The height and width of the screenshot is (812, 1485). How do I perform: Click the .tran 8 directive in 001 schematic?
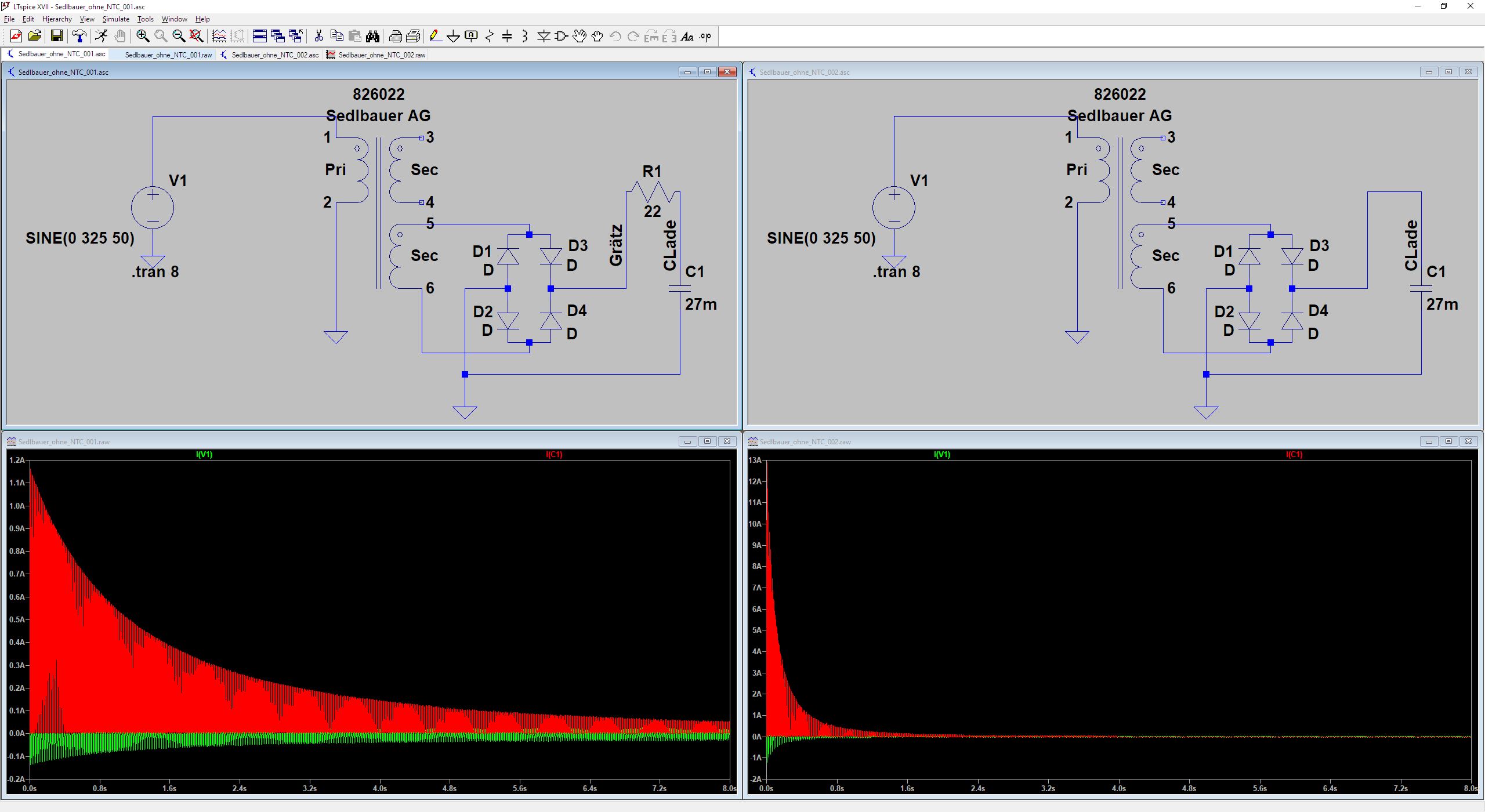(155, 271)
